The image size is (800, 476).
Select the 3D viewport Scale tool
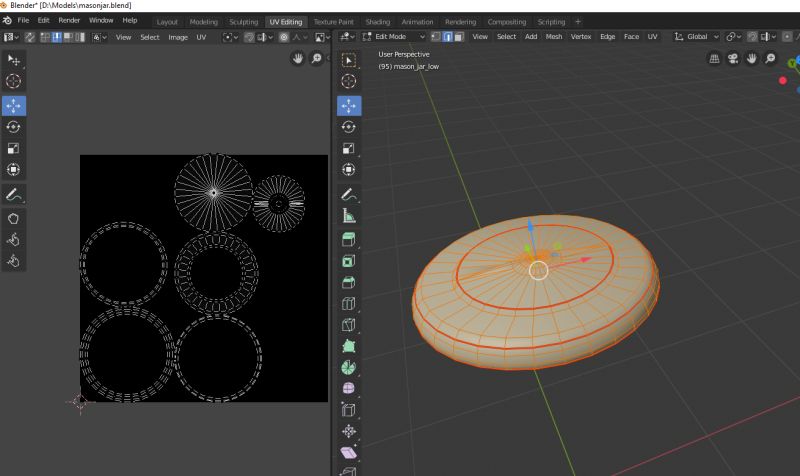tap(349, 148)
